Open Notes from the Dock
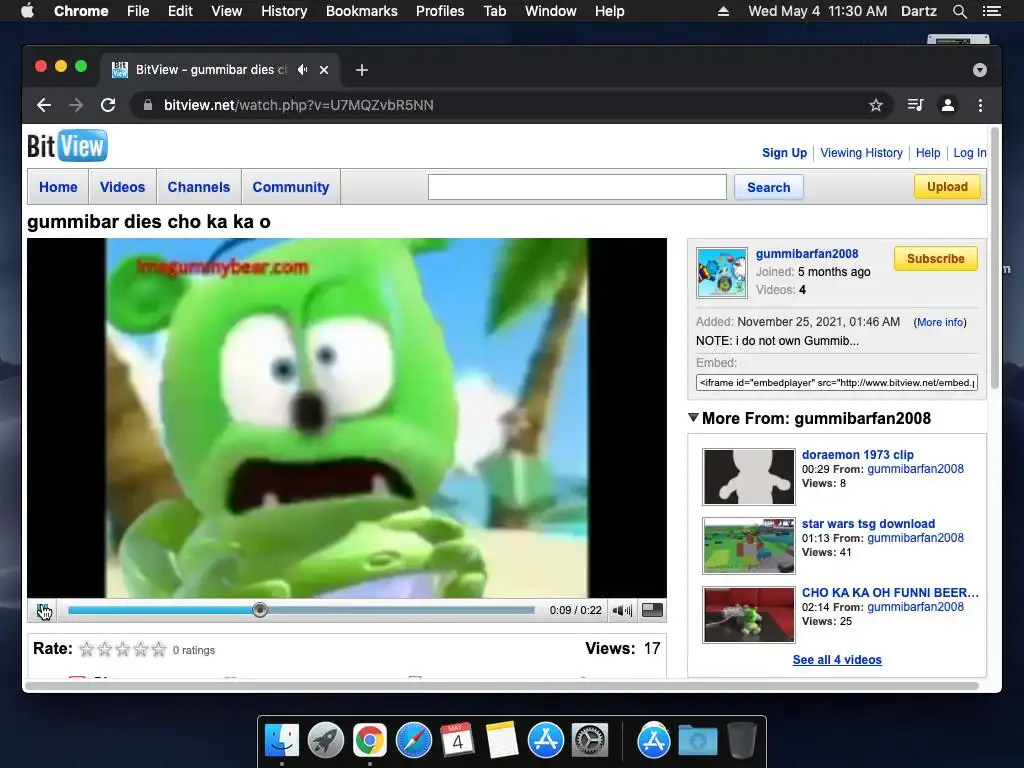This screenshot has width=1024, height=768. [x=502, y=741]
